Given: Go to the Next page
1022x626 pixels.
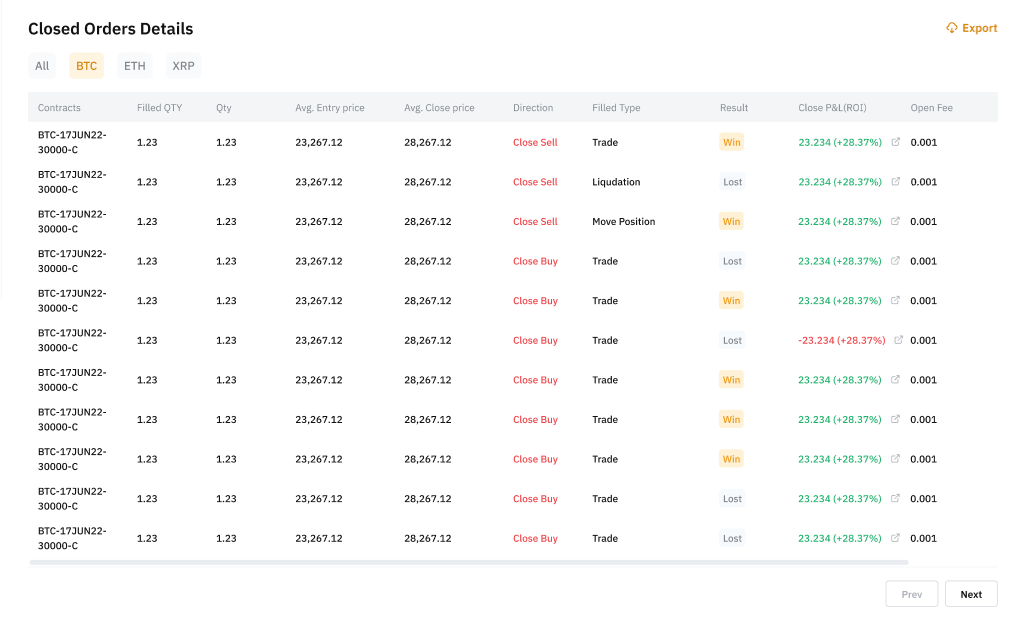Looking at the screenshot, I should pyautogui.click(x=970, y=594).
